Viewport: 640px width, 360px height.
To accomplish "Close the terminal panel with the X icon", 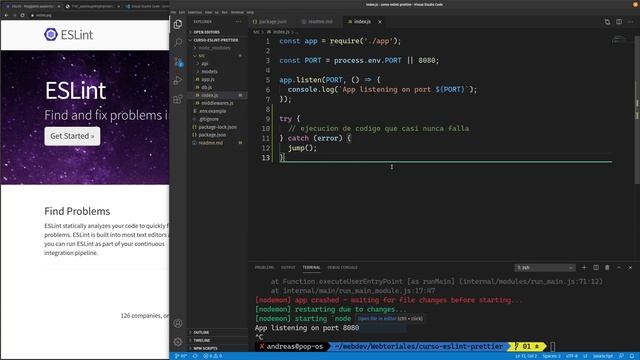I will (630, 267).
